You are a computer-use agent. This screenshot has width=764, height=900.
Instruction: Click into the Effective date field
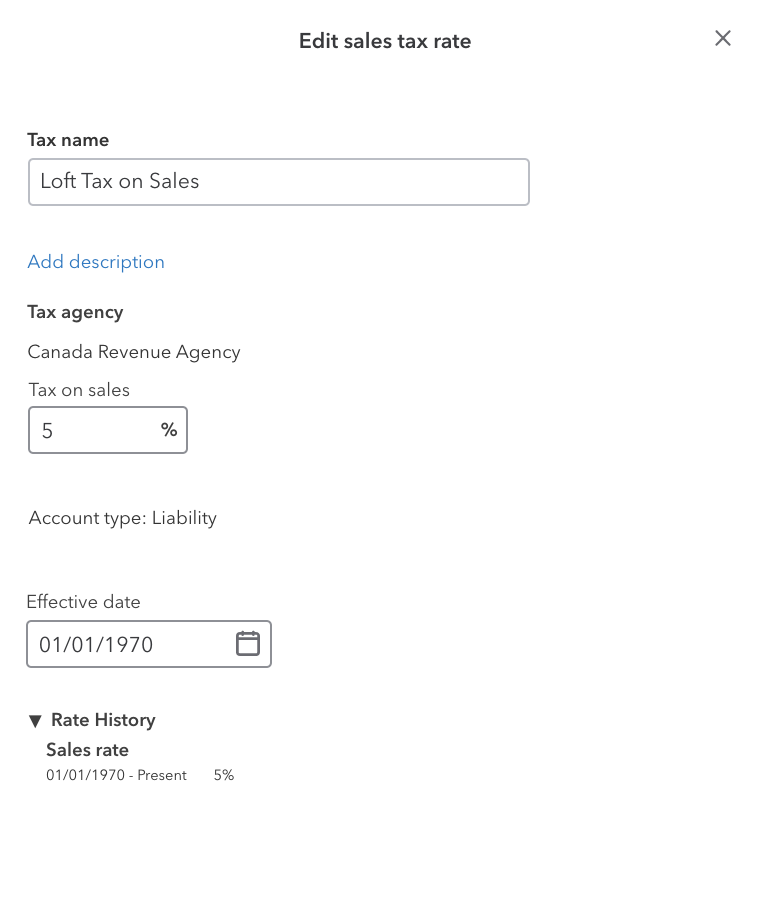149,644
